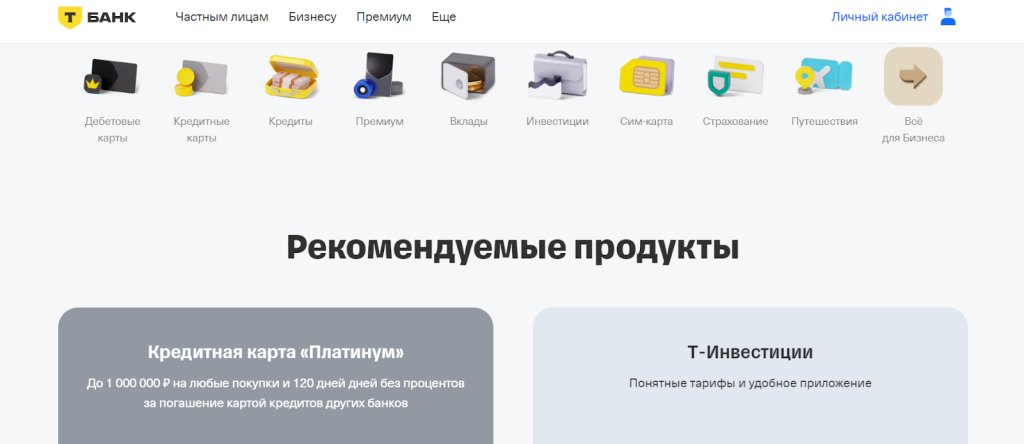Click the text за погашение картой кредитов других банков
Image resolution: width=1024 pixels, height=444 pixels.
point(276,404)
